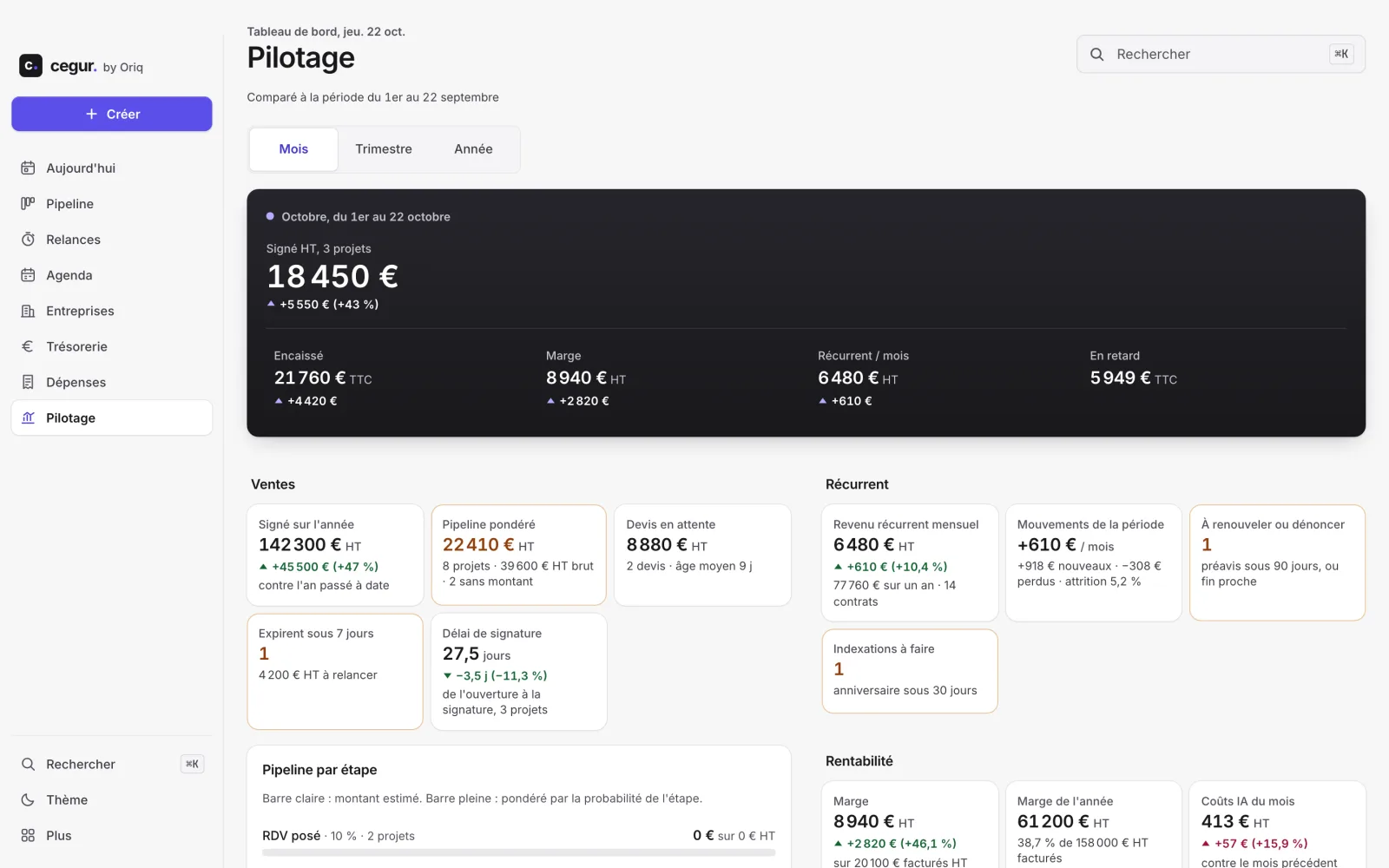Image resolution: width=1389 pixels, height=868 pixels.
Task: Click the top Rechercher search field
Action: coord(1221,54)
